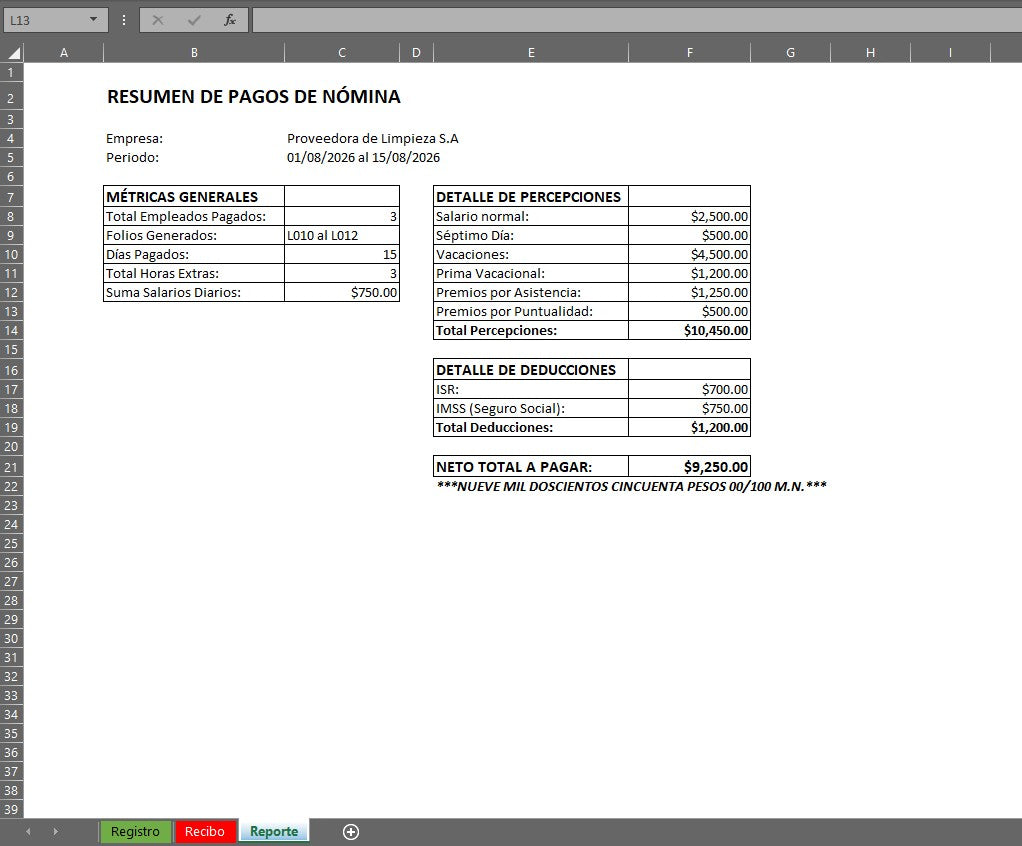
Task: Click the net total value $9,250.00
Action: [x=690, y=467]
